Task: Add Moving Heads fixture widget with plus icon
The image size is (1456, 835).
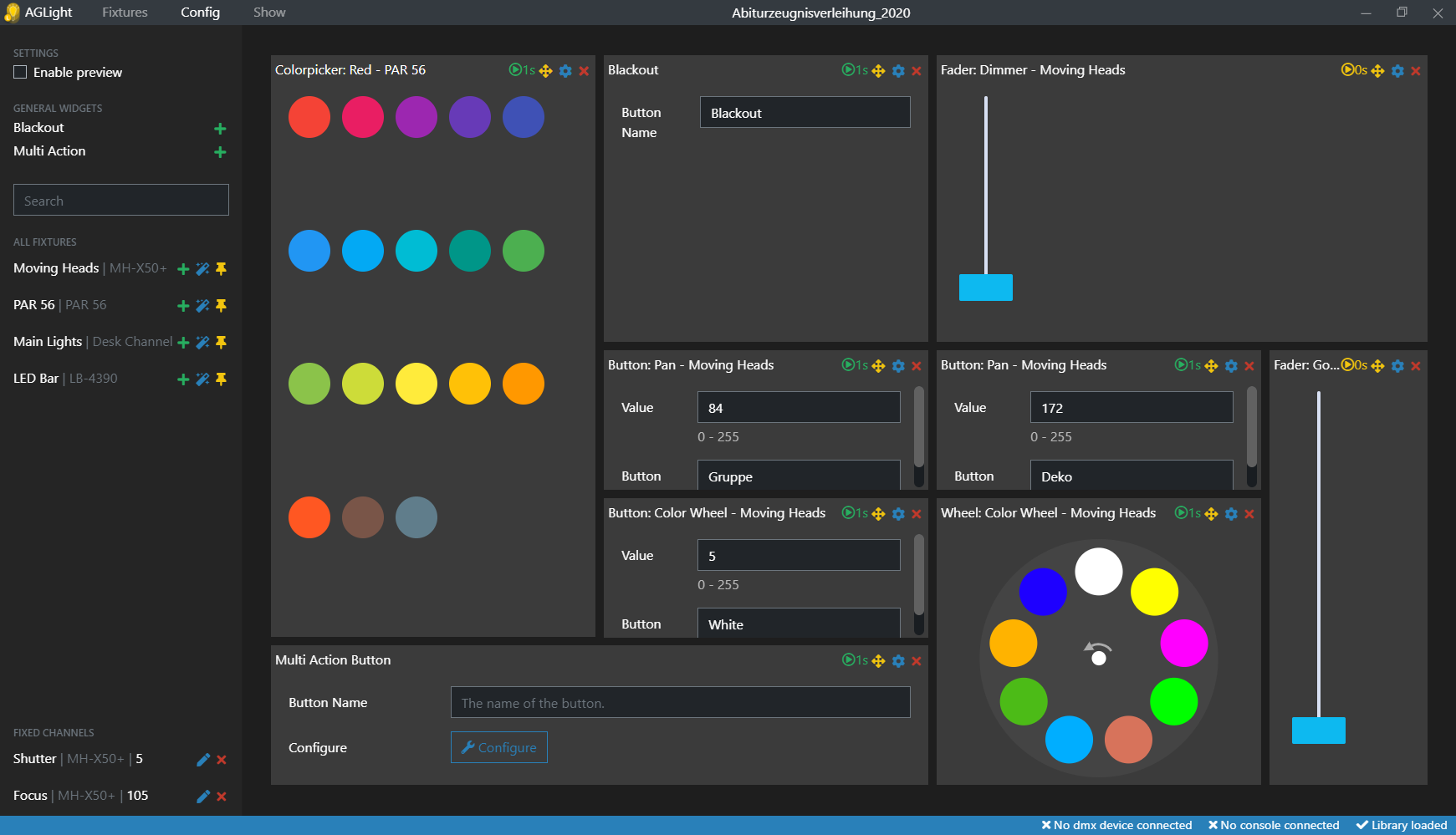Action: (x=183, y=269)
